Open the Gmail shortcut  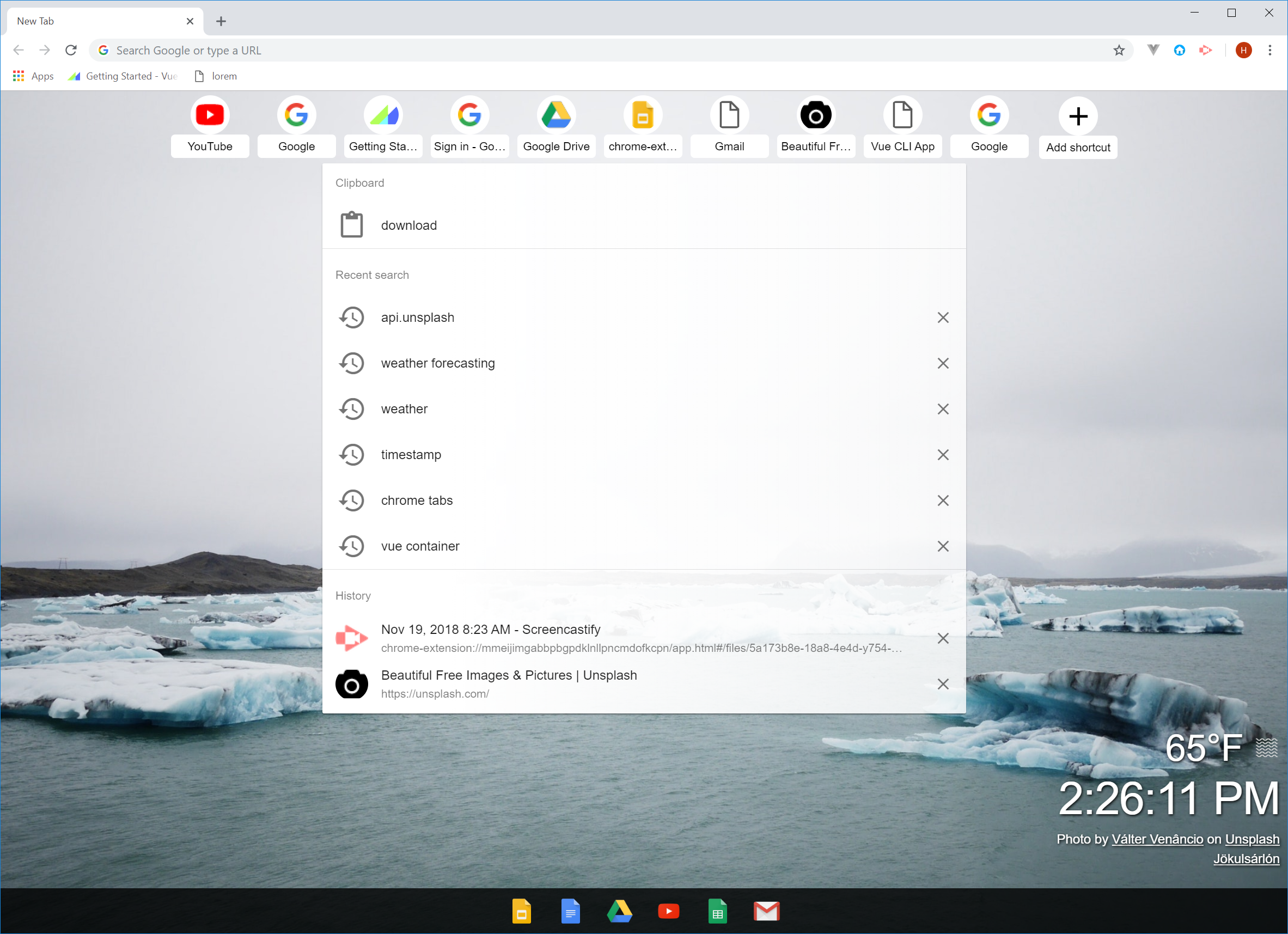coord(729,125)
